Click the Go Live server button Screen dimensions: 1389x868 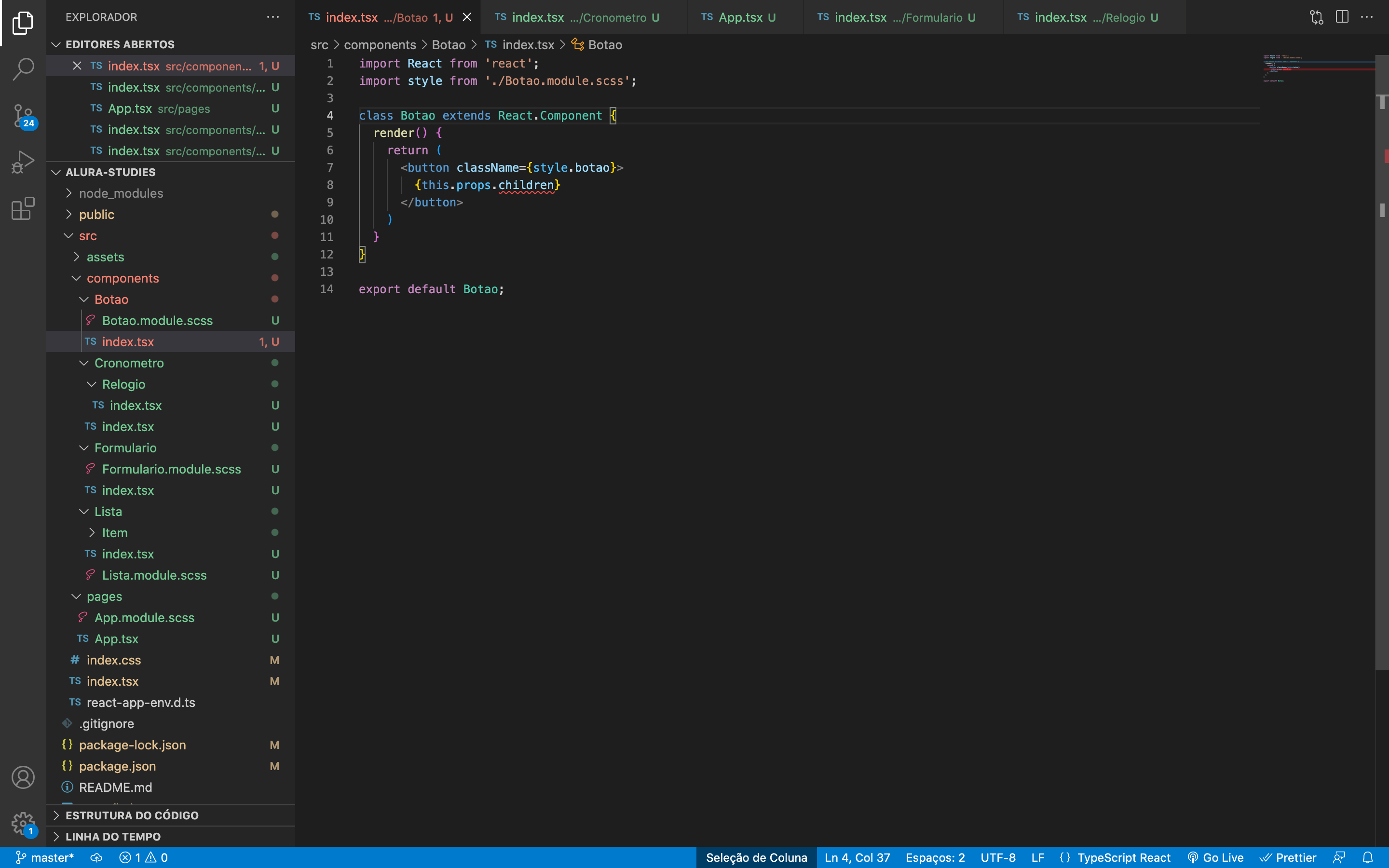(1216, 858)
